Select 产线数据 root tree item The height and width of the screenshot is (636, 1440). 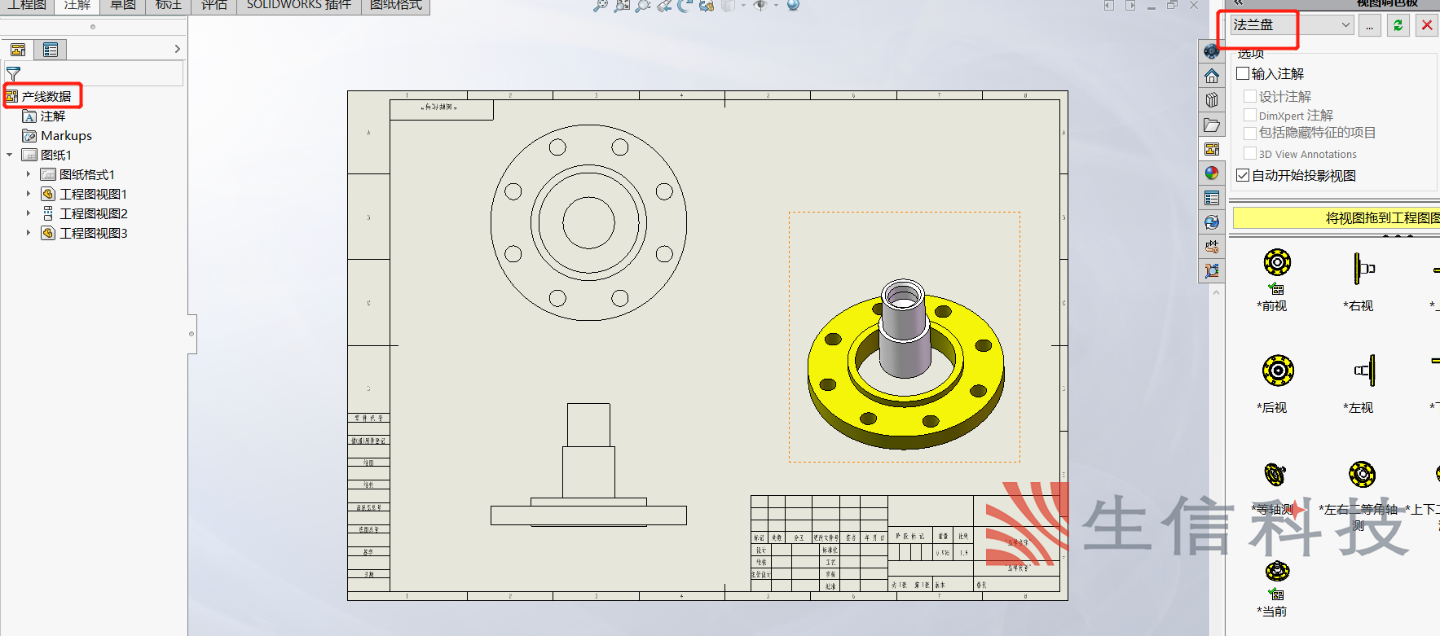click(46, 97)
